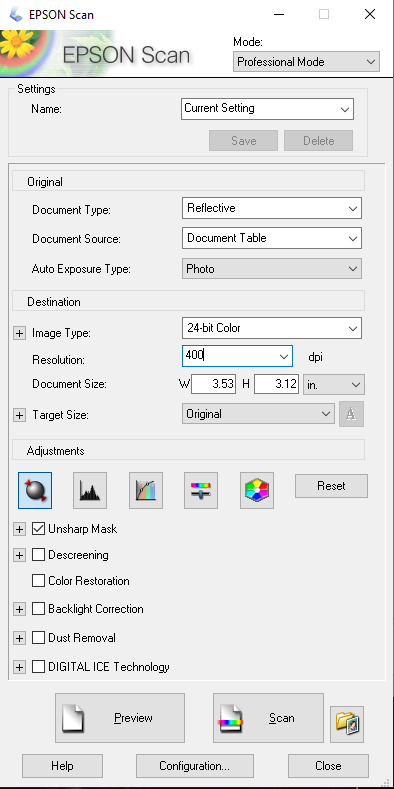The image size is (394, 789).
Task: Open the document size units dropdown
Action: coord(334,384)
